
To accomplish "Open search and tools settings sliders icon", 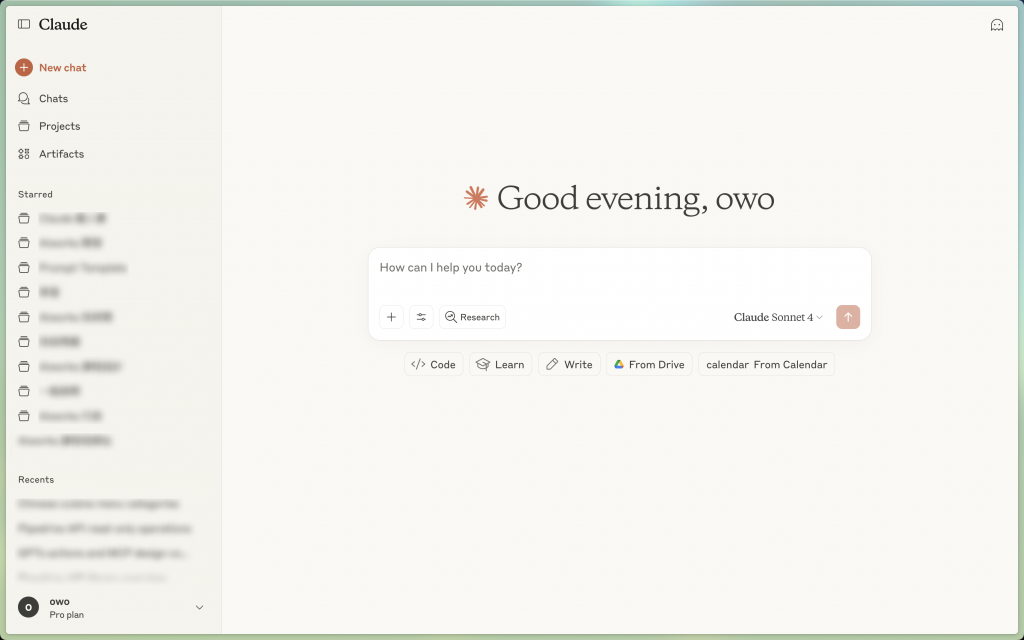I will 421,317.
